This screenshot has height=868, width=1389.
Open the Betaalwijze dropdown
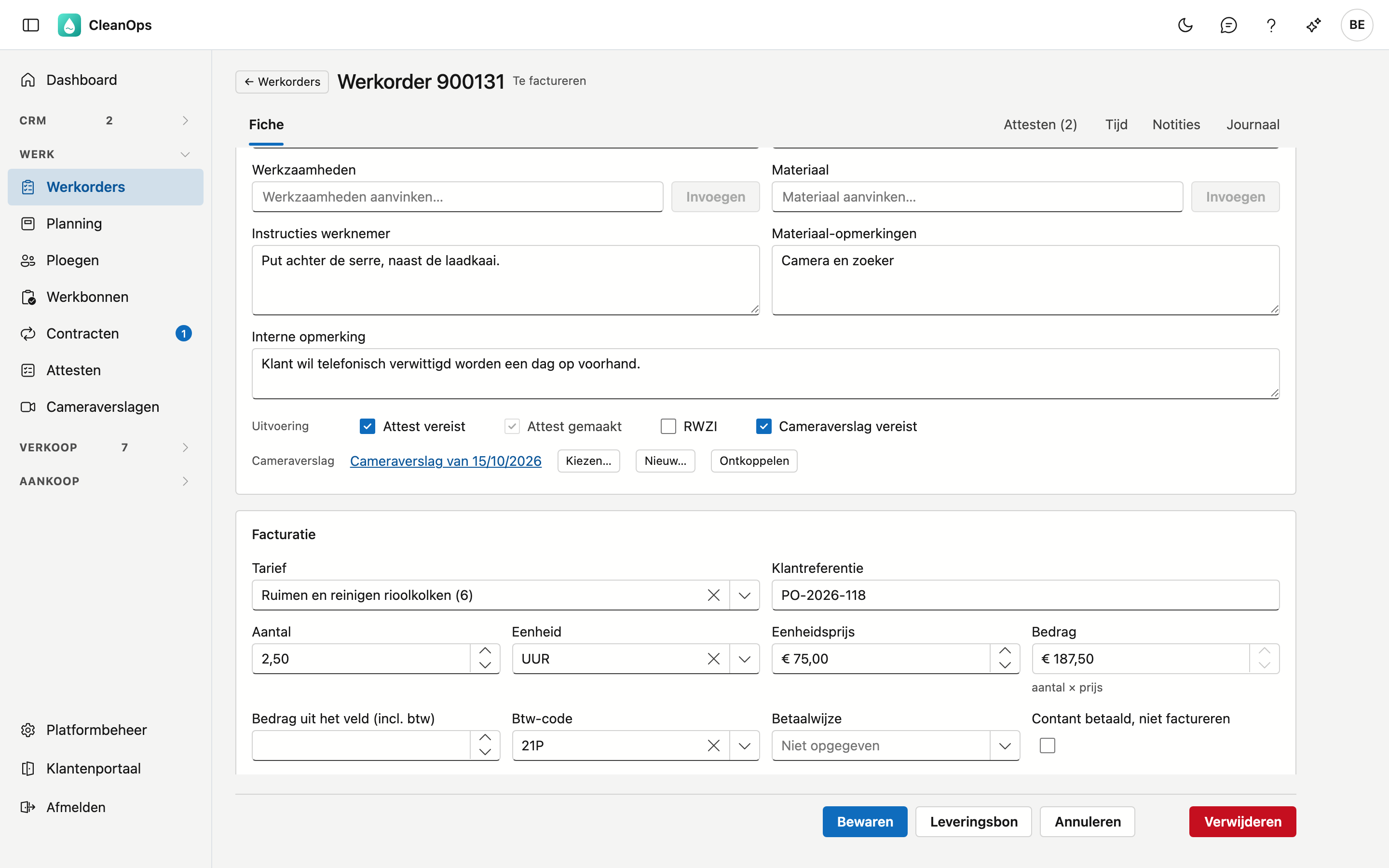[x=896, y=745]
